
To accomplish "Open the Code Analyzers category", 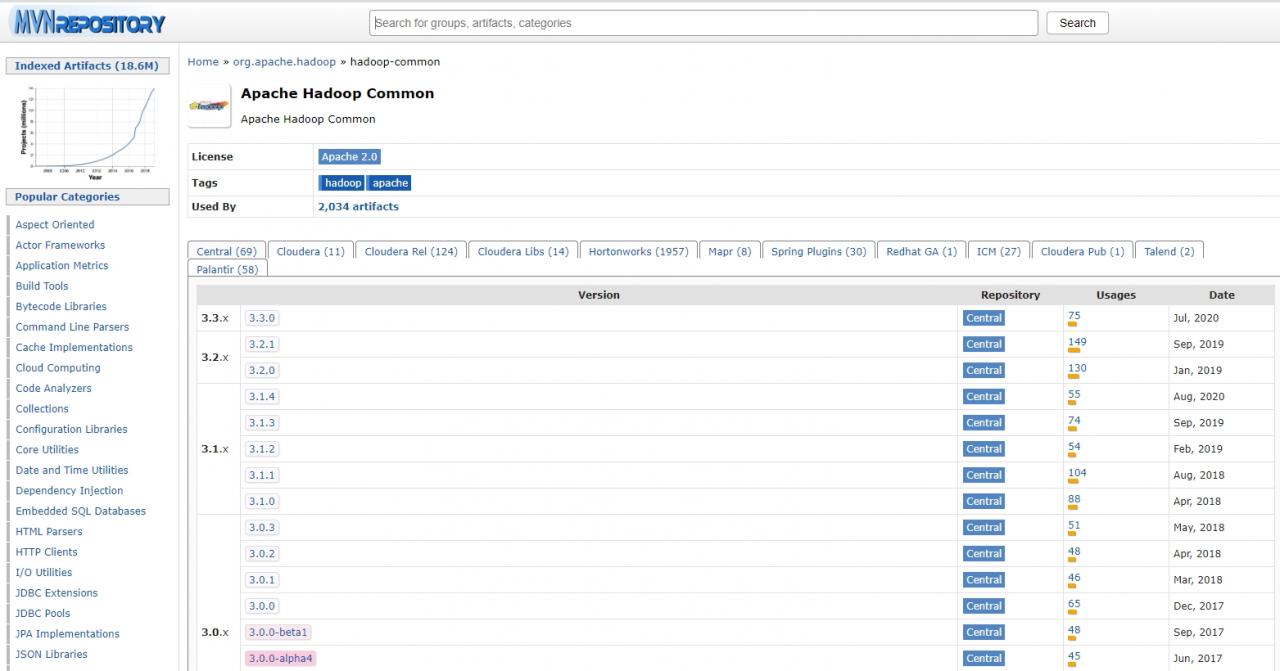I will [53, 389].
